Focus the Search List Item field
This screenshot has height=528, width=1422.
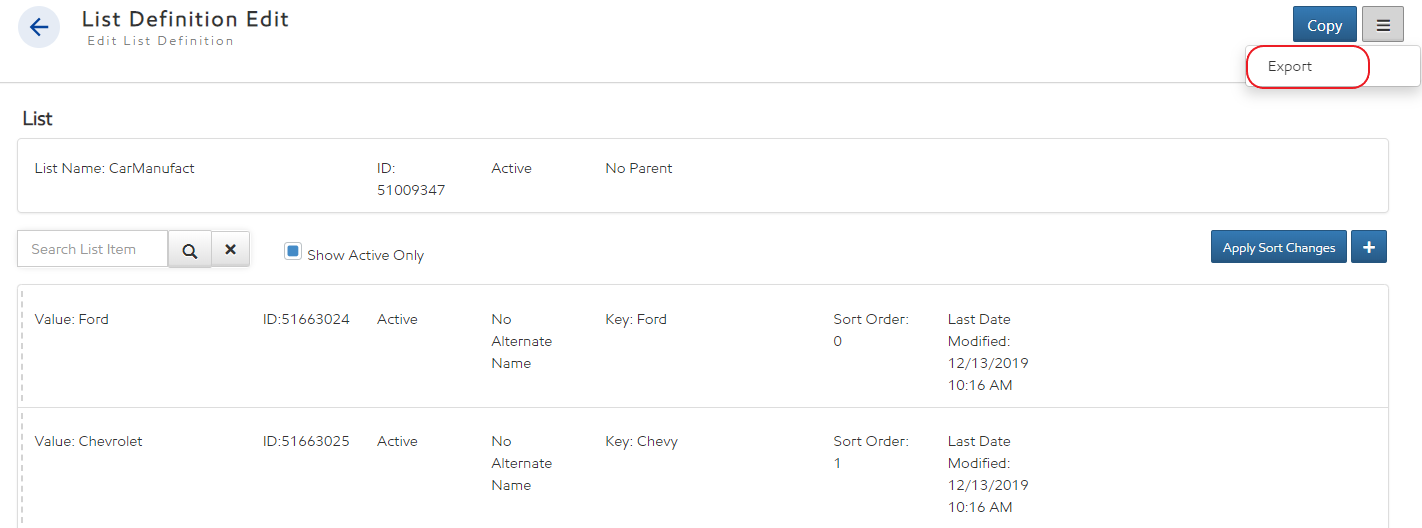pos(93,249)
